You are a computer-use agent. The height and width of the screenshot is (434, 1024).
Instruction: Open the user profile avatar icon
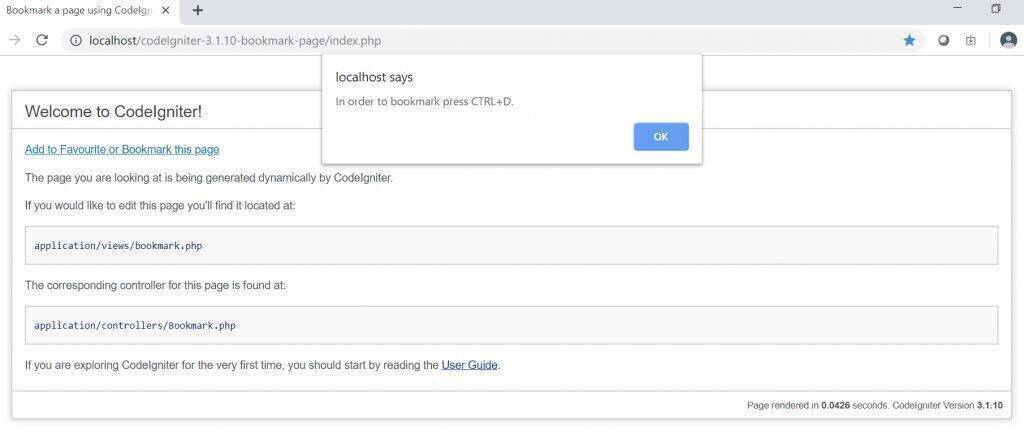1008,40
